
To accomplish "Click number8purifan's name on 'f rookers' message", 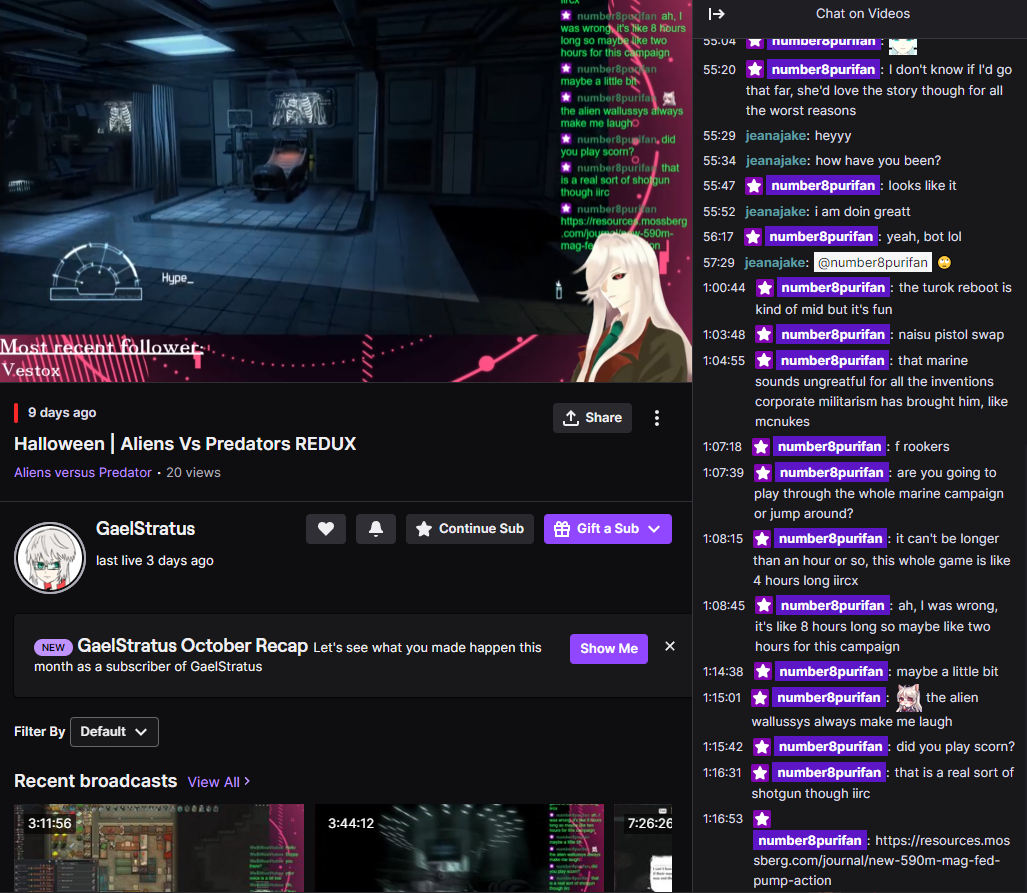I will pyautogui.click(x=829, y=447).
